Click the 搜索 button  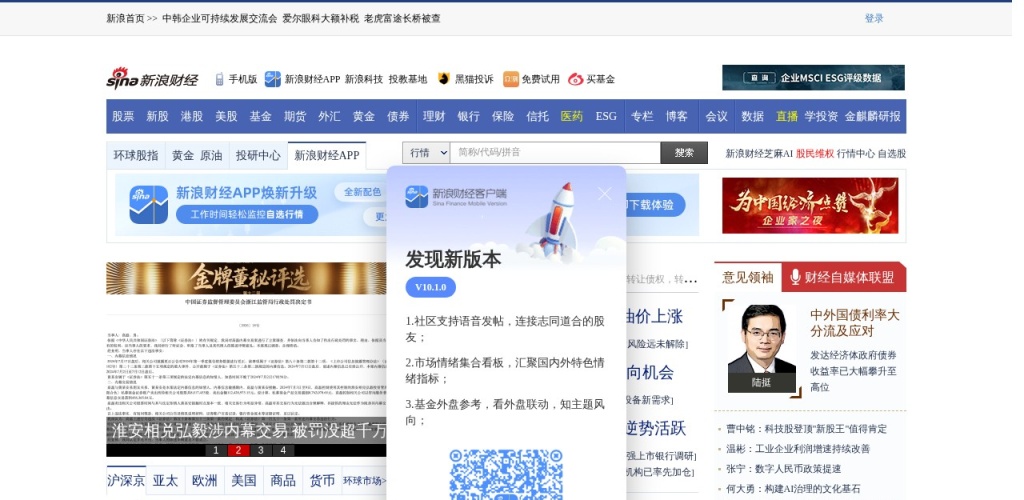tap(684, 153)
